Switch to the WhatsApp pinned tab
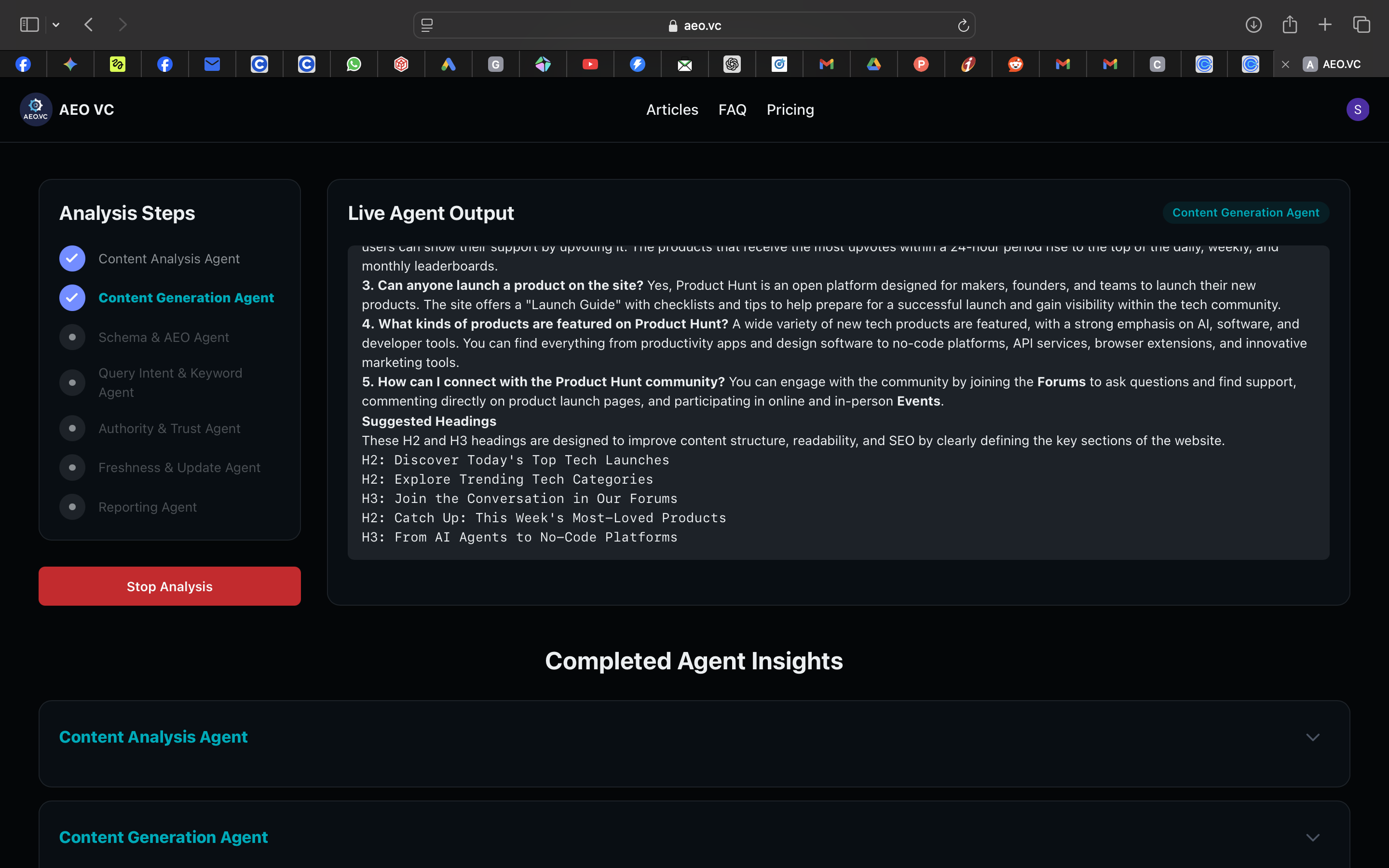Viewport: 1389px width, 868px height. (354, 64)
